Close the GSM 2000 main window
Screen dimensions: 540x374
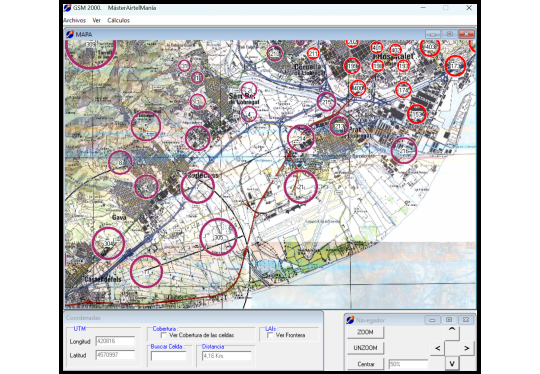(469, 8)
